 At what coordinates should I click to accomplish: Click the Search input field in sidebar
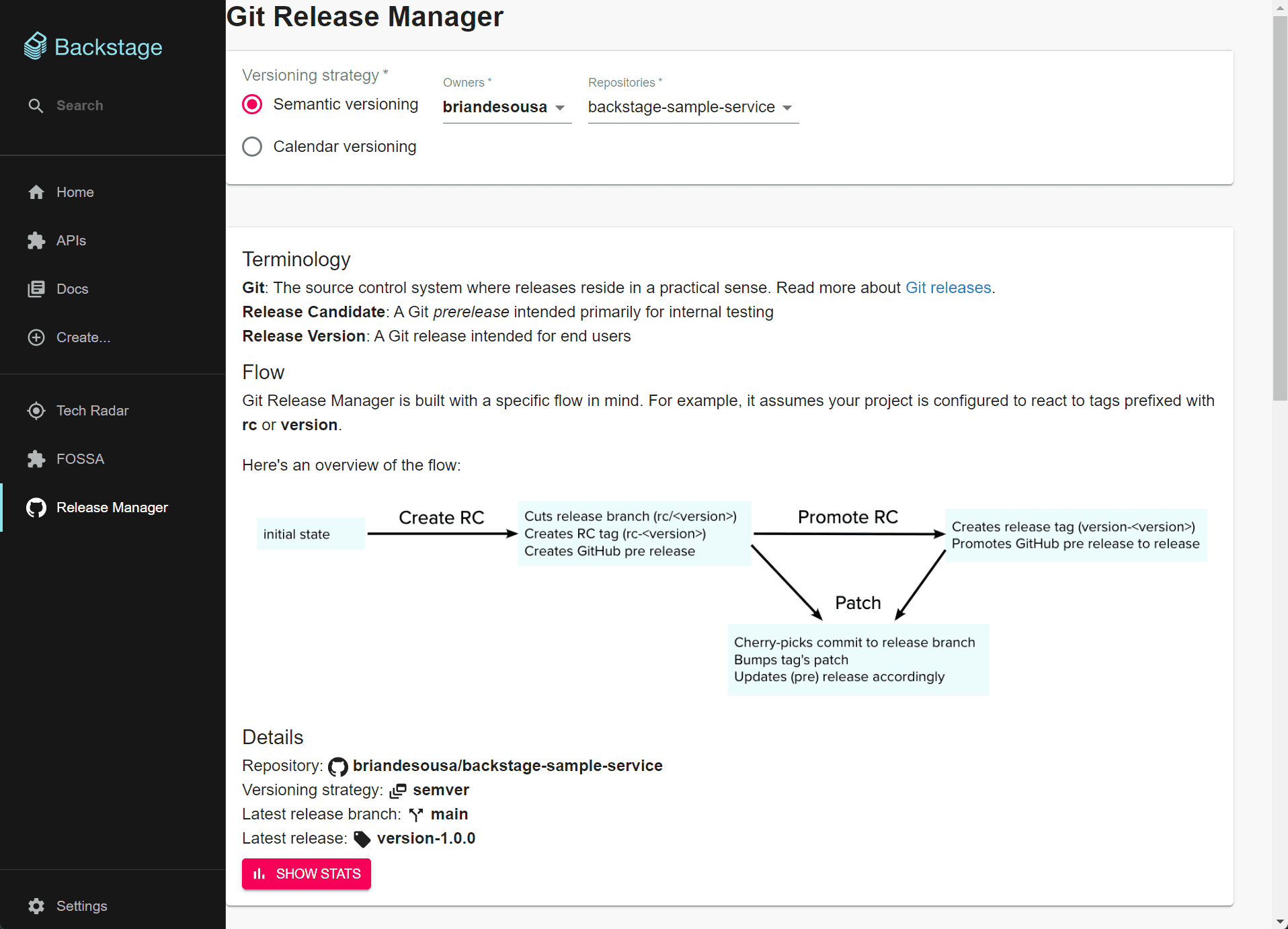tap(80, 106)
